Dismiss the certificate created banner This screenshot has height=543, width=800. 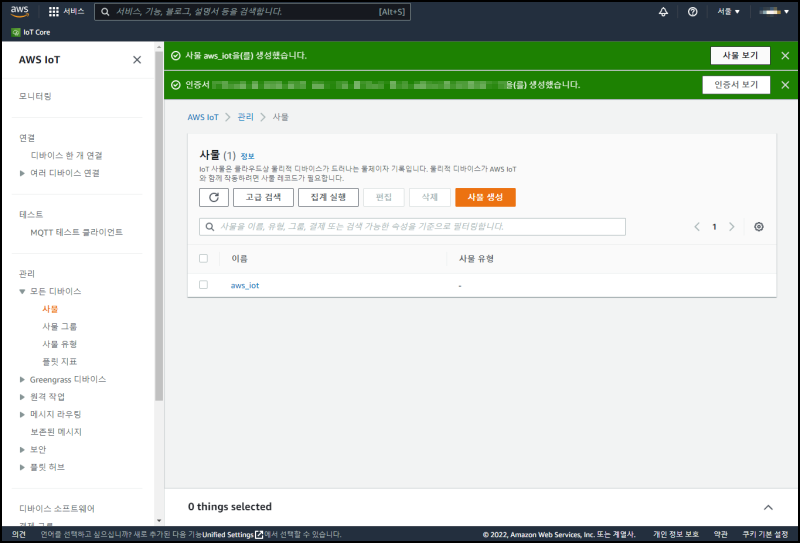(x=785, y=85)
